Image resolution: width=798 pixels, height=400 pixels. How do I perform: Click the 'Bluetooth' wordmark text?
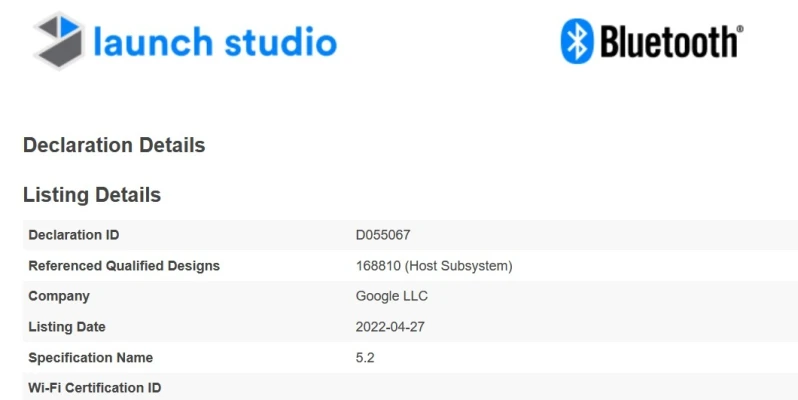coord(671,41)
